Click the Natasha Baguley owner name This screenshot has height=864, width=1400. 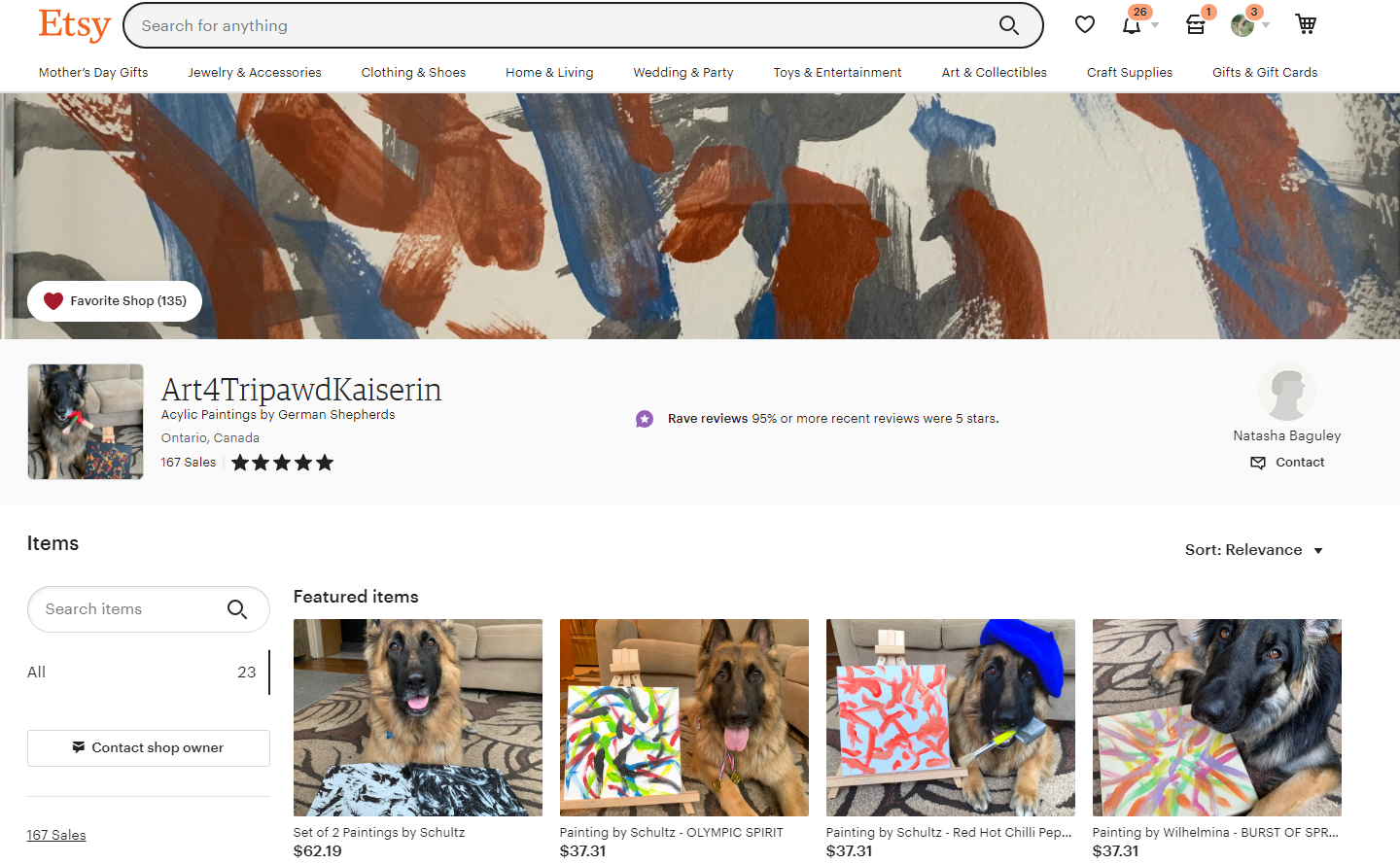pyautogui.click(x=1287, y=435)
